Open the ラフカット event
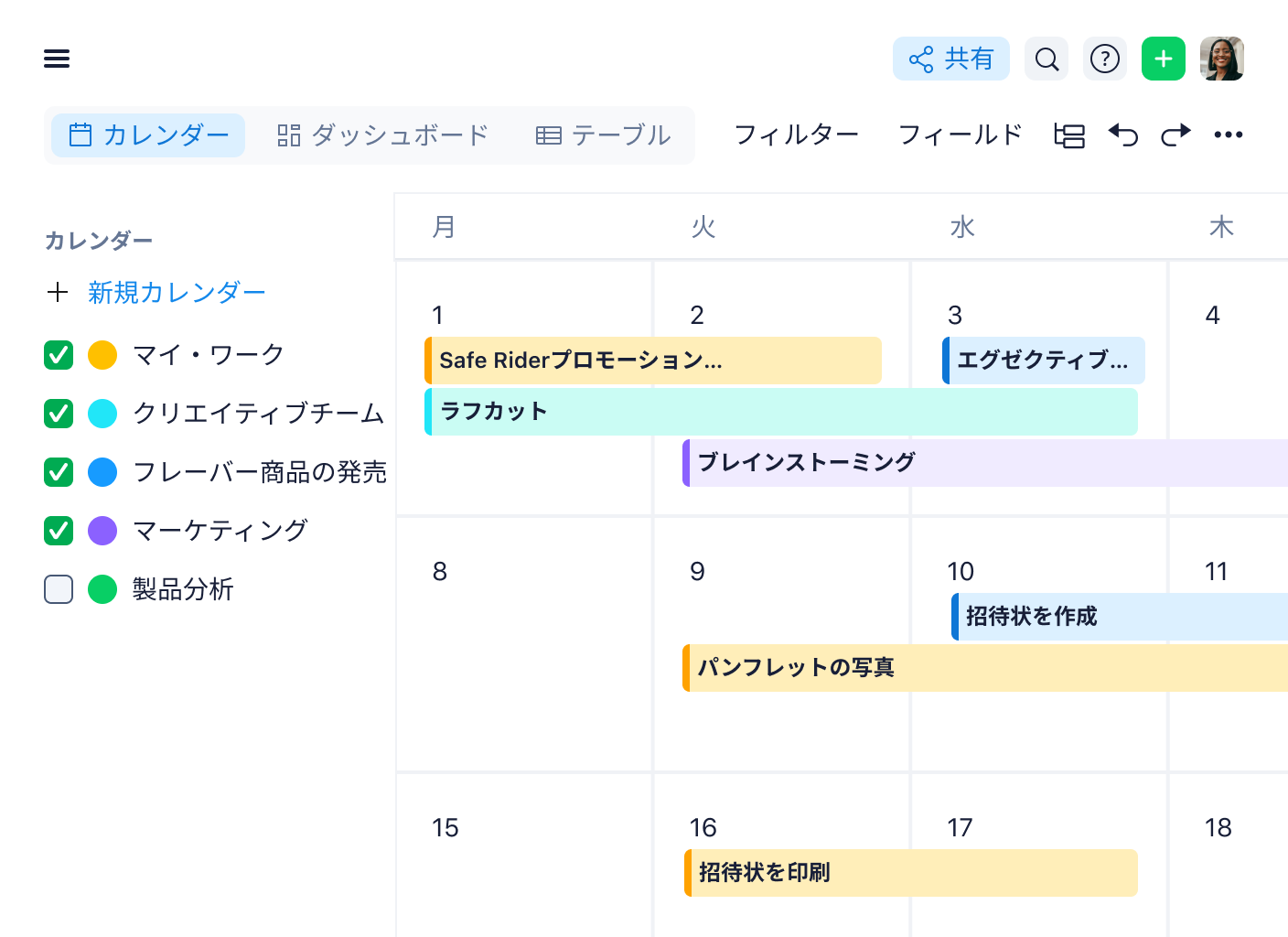The image size is (1288, 937). (781, 412)
